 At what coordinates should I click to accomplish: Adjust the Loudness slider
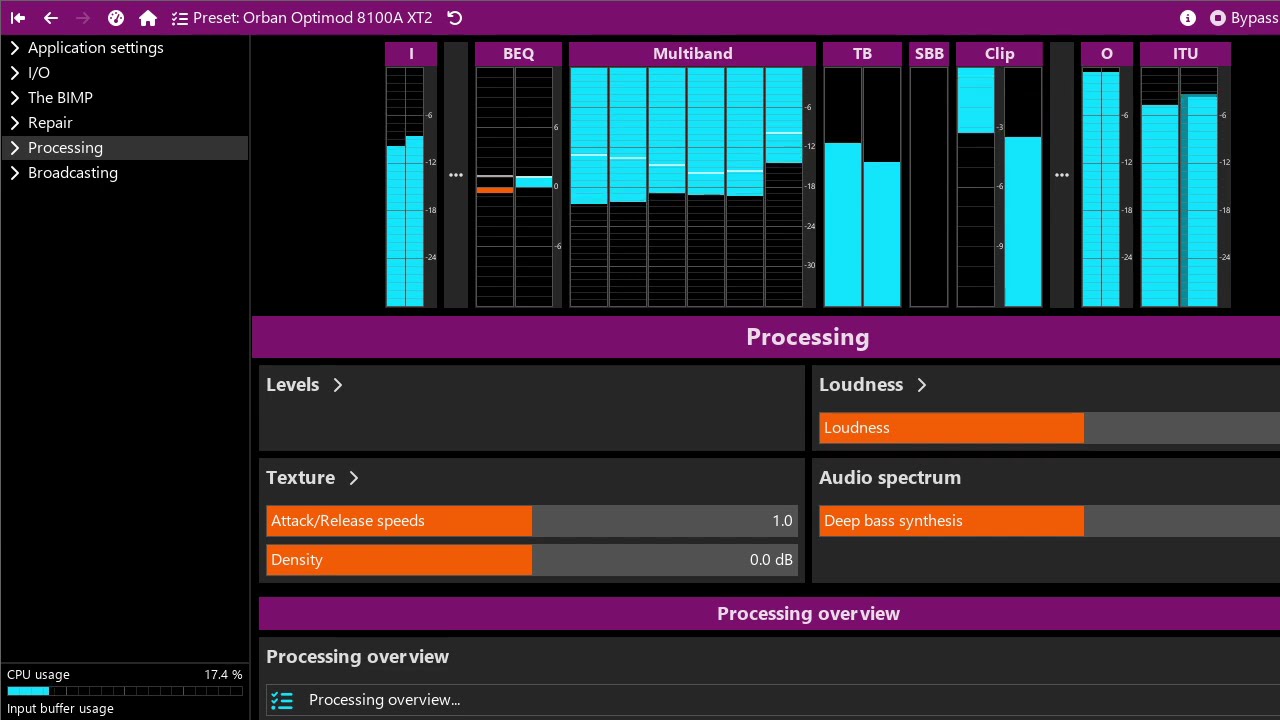tap(1049, 428)
